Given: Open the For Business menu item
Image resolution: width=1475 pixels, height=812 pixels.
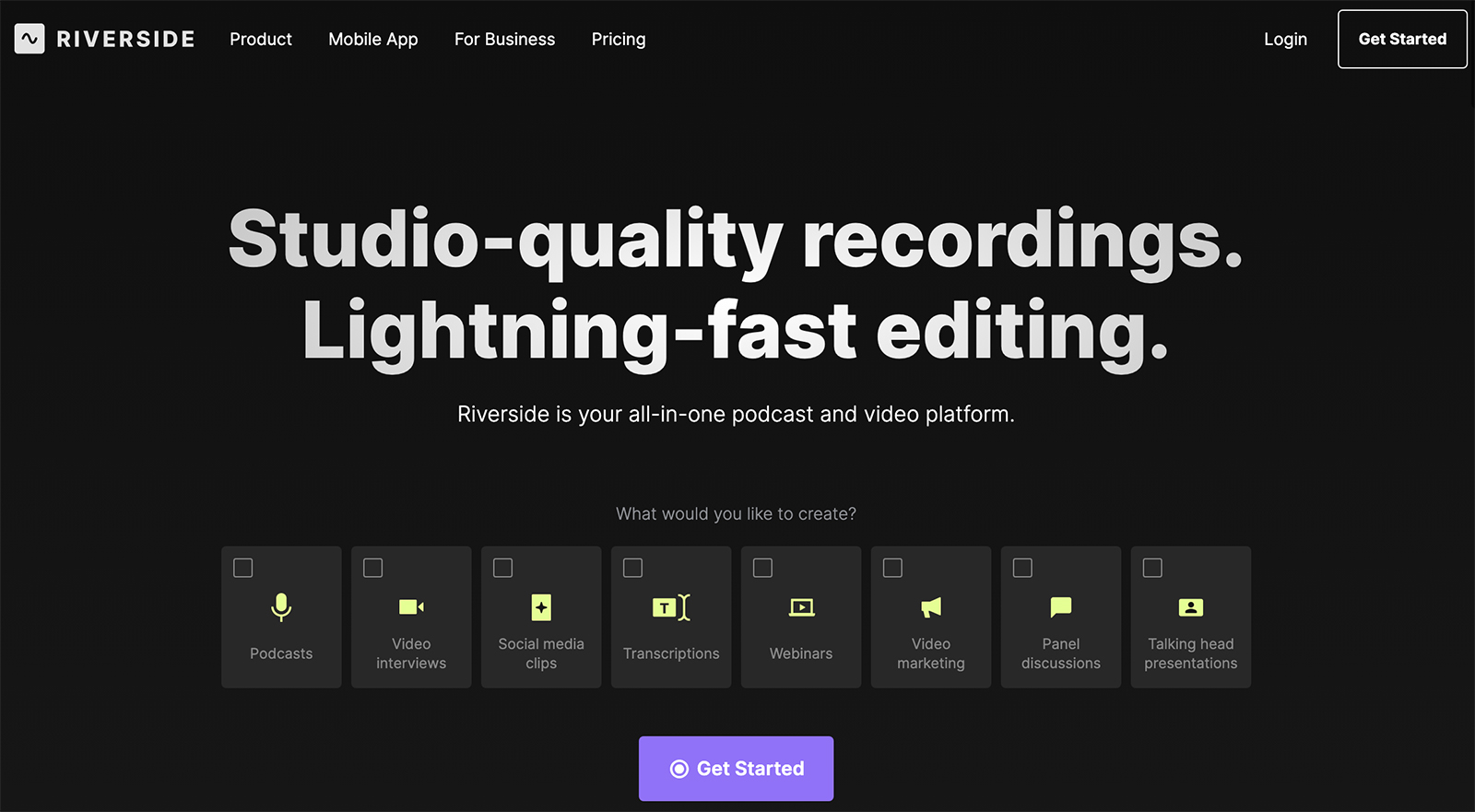Looking at the screenshot, I should coord(504,39).
